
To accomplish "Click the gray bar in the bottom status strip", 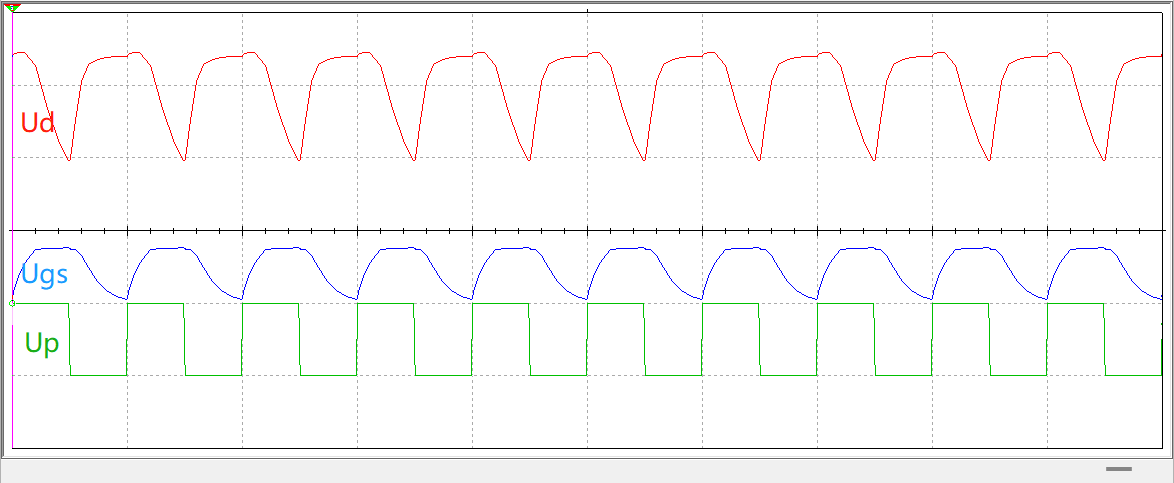I will tap(1118, 469).
